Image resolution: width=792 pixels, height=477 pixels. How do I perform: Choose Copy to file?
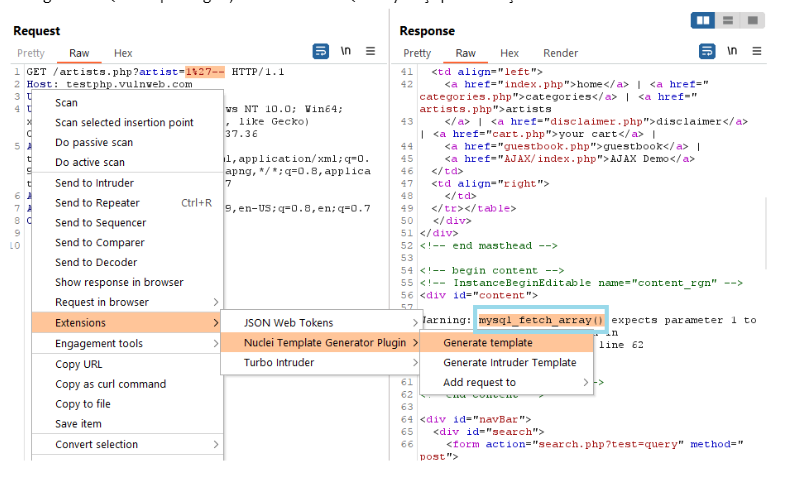click(x=127, y=404)
